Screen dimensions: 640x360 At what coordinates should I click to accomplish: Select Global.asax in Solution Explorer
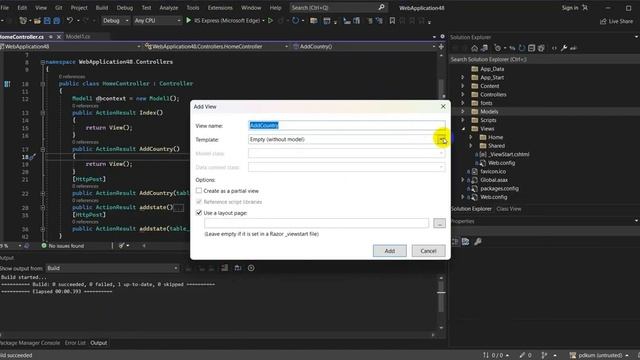(493, 180)
